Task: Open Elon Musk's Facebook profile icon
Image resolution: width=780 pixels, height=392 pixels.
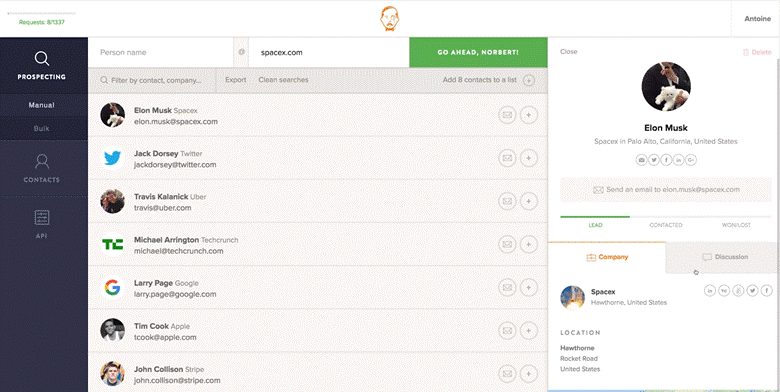Action: pyautogui.click(x=666, y=160)
